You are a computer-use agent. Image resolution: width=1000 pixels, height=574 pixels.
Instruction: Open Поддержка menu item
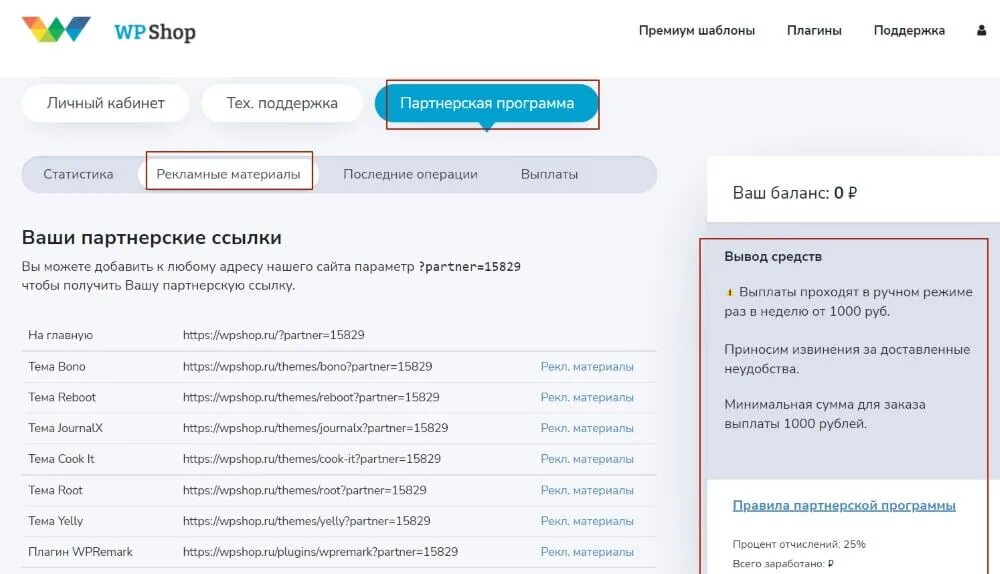[909, 30]
